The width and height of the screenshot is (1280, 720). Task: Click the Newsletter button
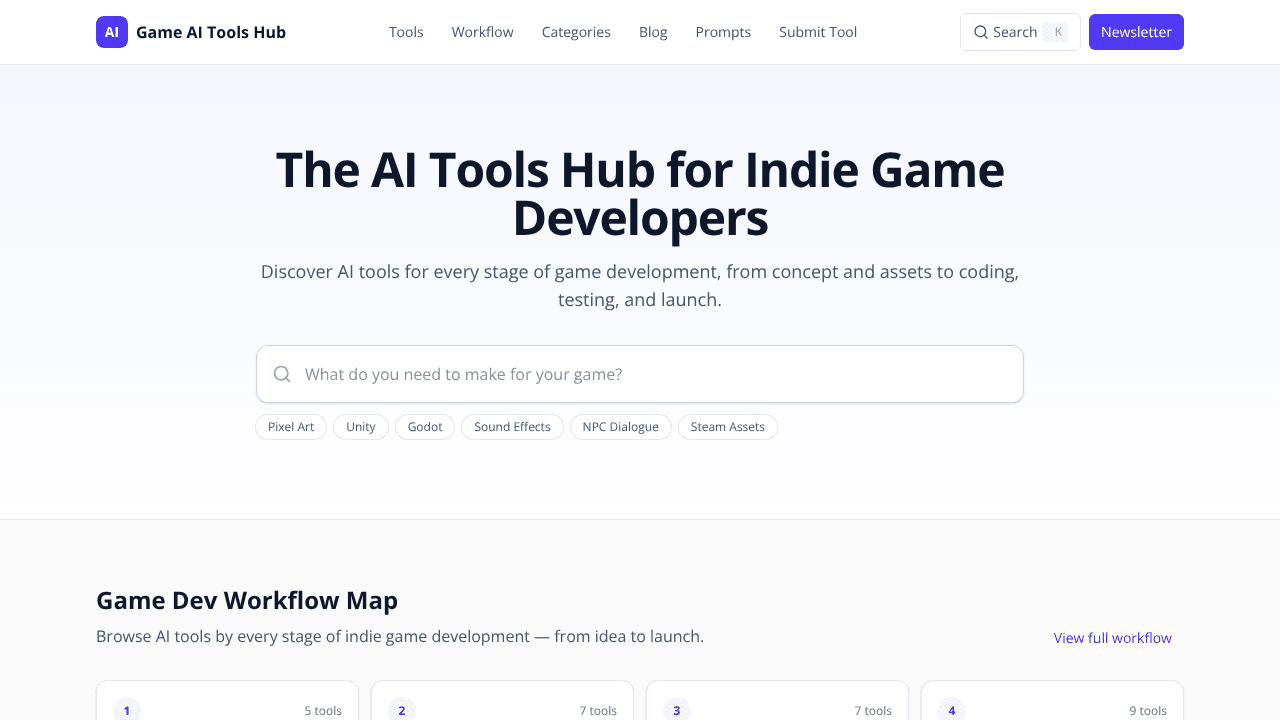(1136, 32)
